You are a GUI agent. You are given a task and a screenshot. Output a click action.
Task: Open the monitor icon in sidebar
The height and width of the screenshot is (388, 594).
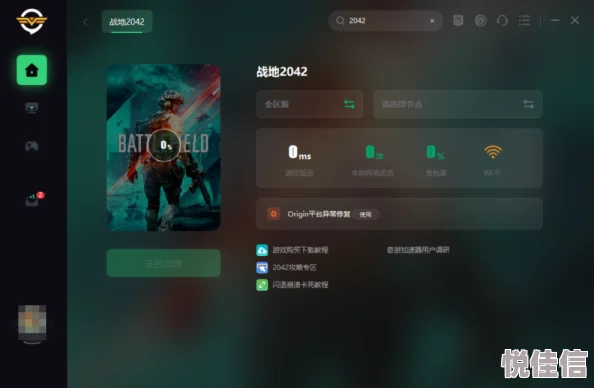(x=32, y=108)
